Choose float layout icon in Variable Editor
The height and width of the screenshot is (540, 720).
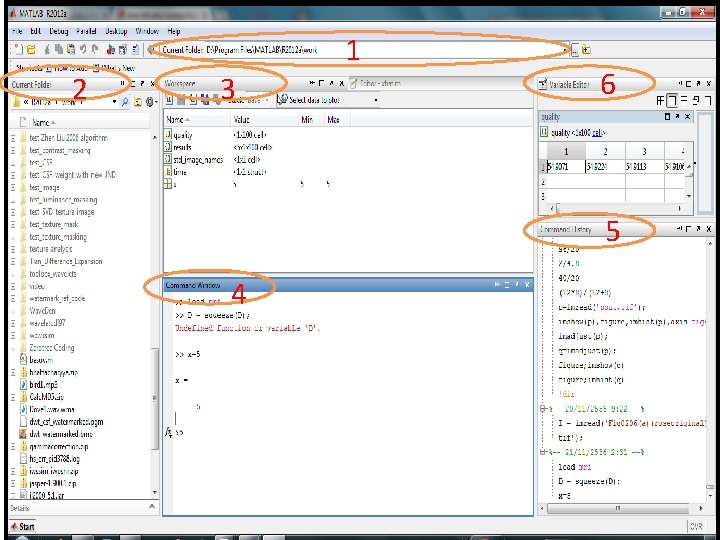(x=696, y=100)
